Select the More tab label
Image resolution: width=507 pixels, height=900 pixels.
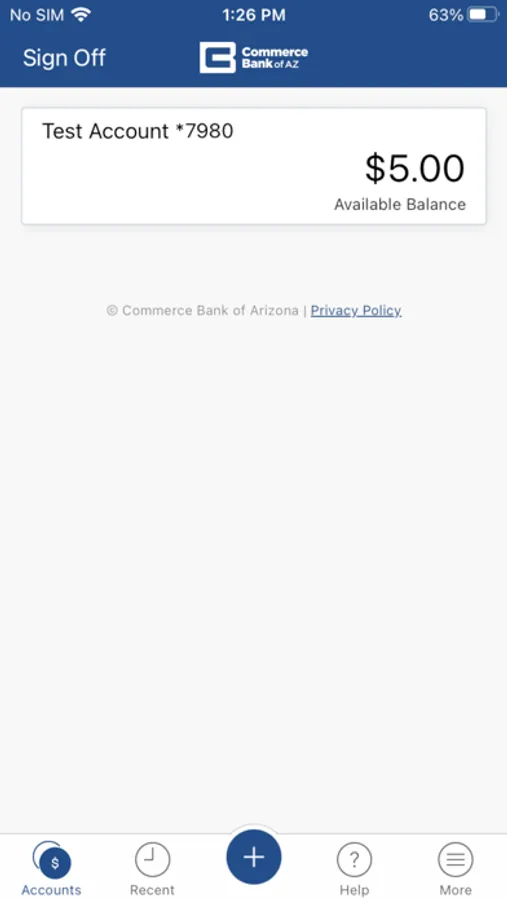(455, 890)
